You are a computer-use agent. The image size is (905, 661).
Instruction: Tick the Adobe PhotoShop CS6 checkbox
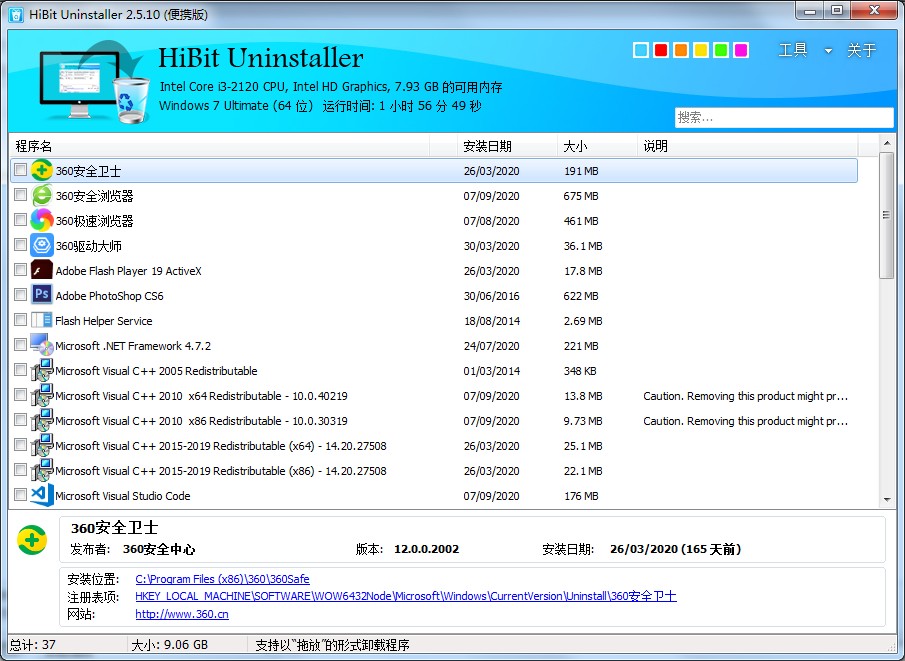point(19,295)
